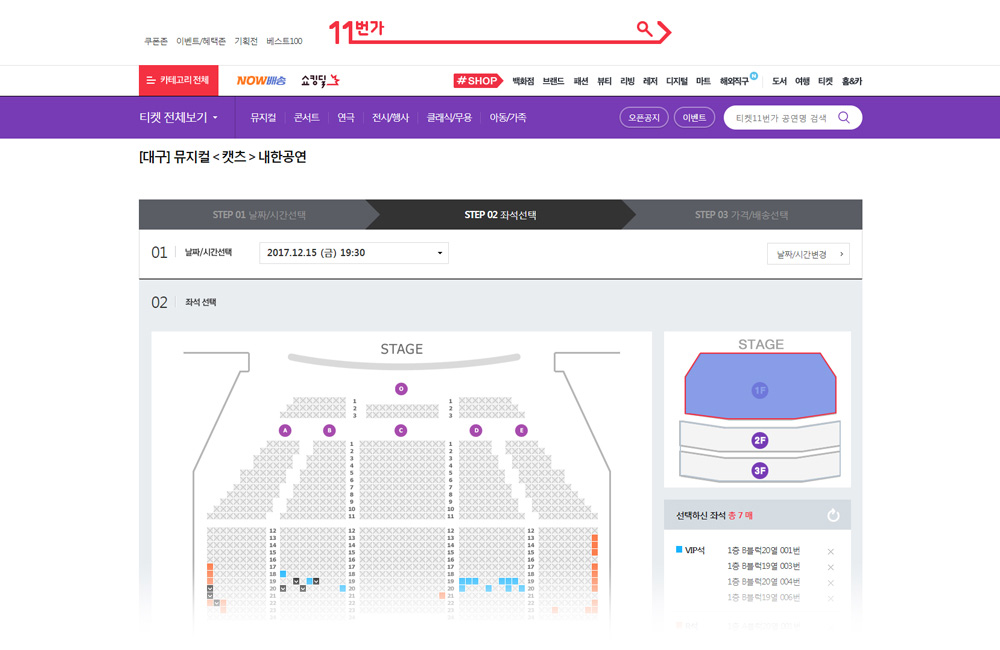1000x650 pixels.
Task: Switch to 2F floor on mini map
Action: pyautogui.click(x=760, y=440)
